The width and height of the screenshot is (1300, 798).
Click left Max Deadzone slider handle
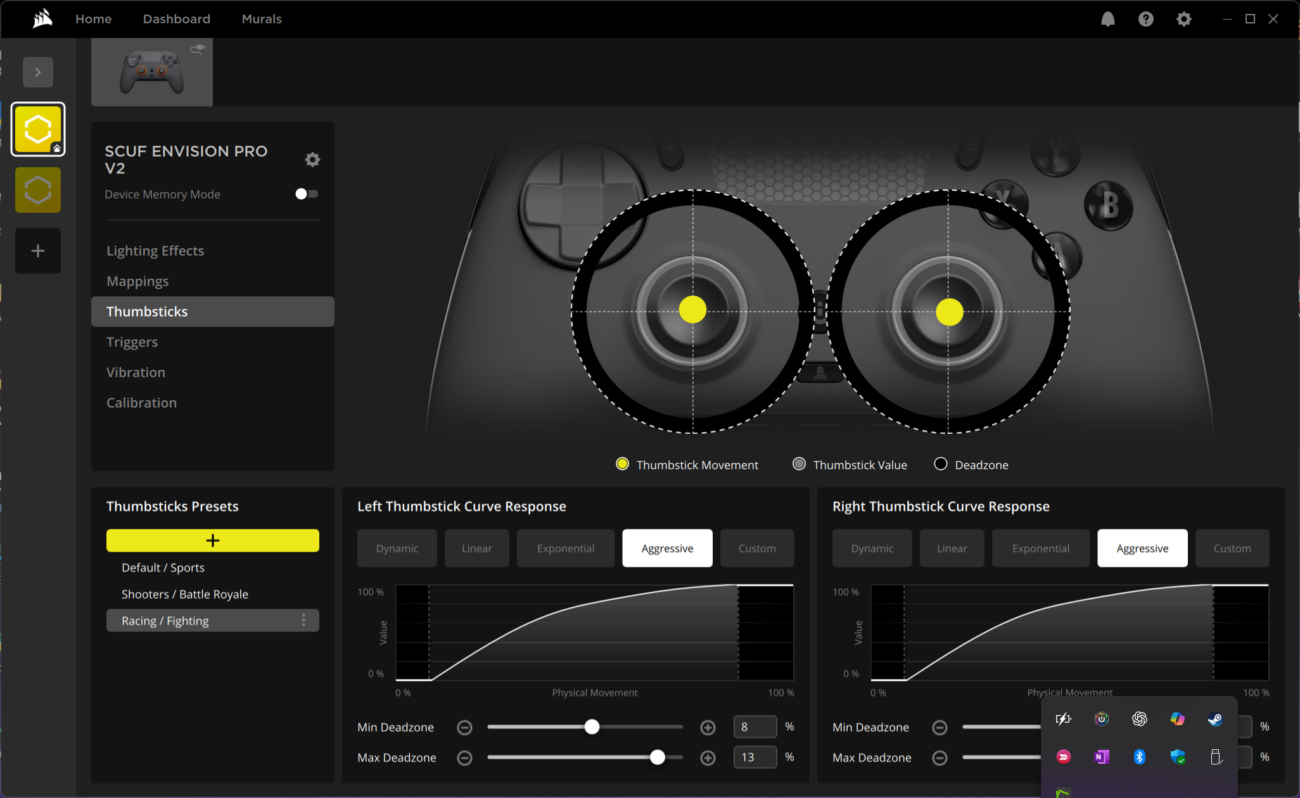pyautogui.click(x=657, y=757)
